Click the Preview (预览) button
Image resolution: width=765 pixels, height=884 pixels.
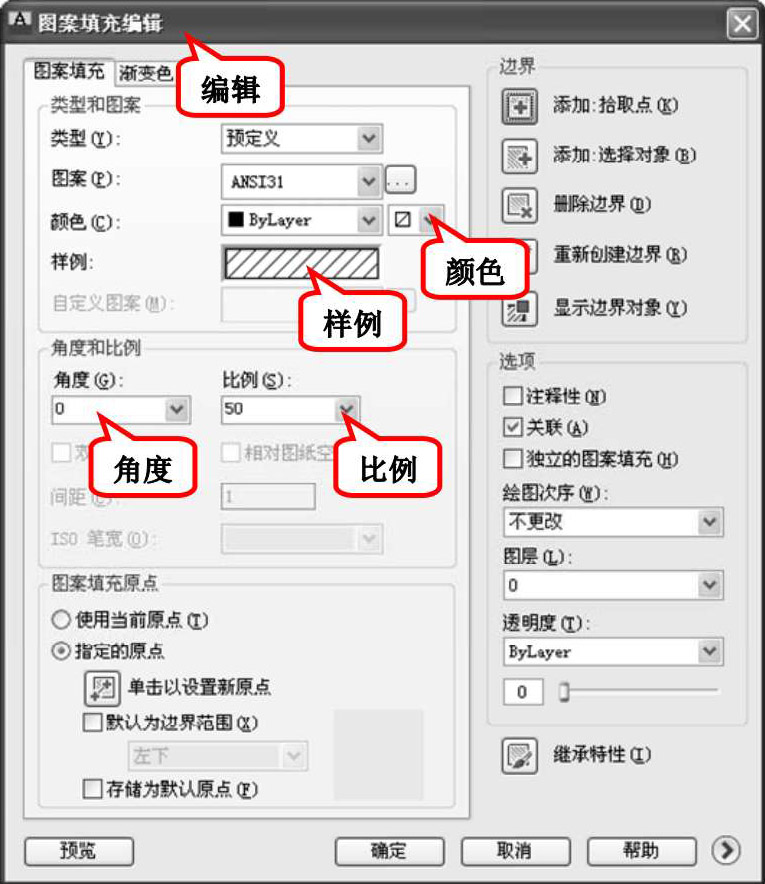(x=79, y=851)
